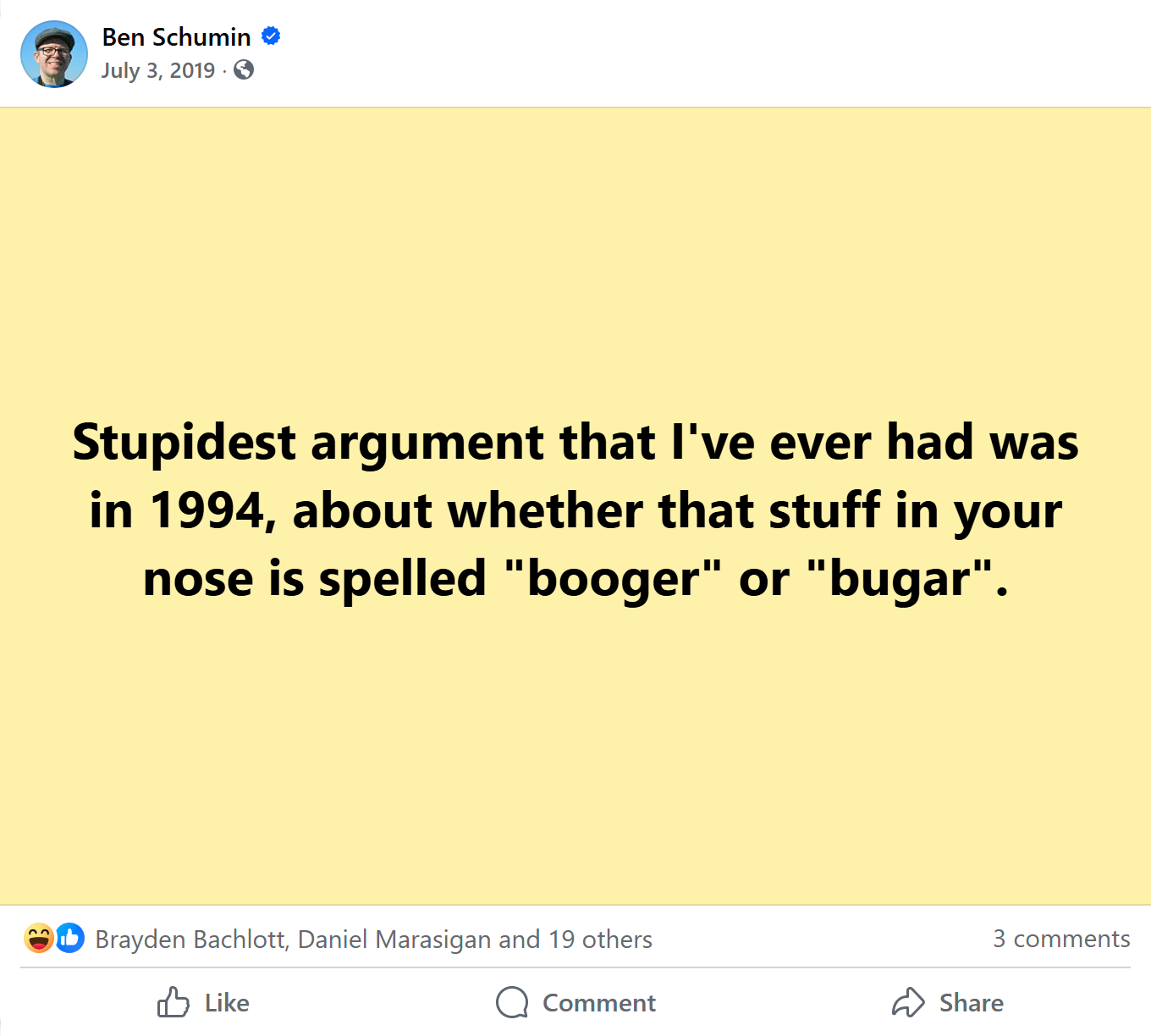This screenshot has width=1151, height=1036.
Task: Click the Haha laughing reaction emoji
Action: (x=39, y=938)
